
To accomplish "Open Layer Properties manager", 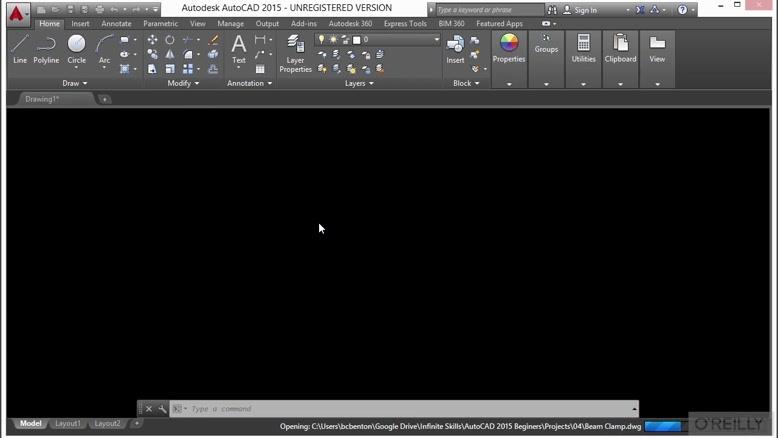I will (x=295, y=54).
